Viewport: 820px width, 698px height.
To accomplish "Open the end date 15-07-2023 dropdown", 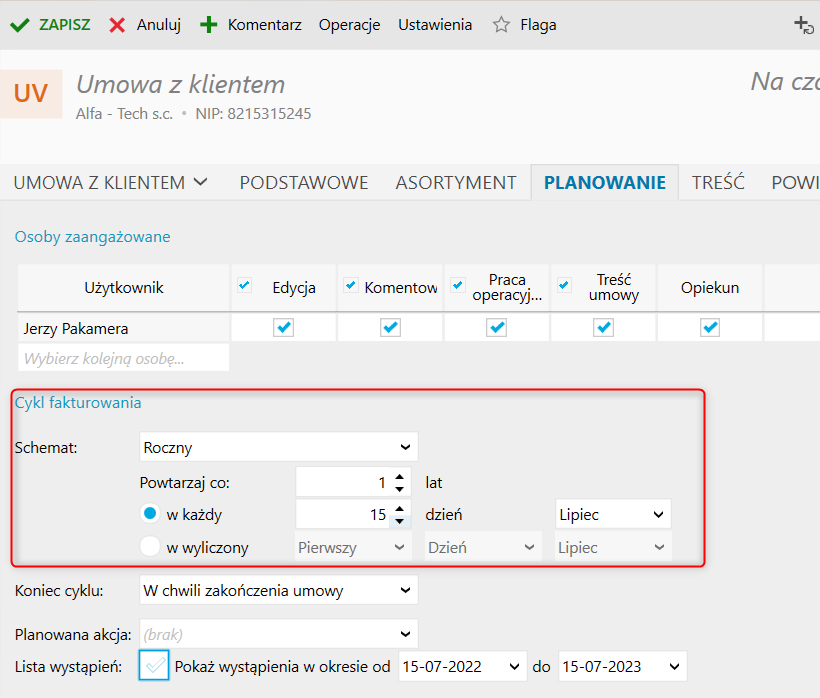I will [622, 666].
